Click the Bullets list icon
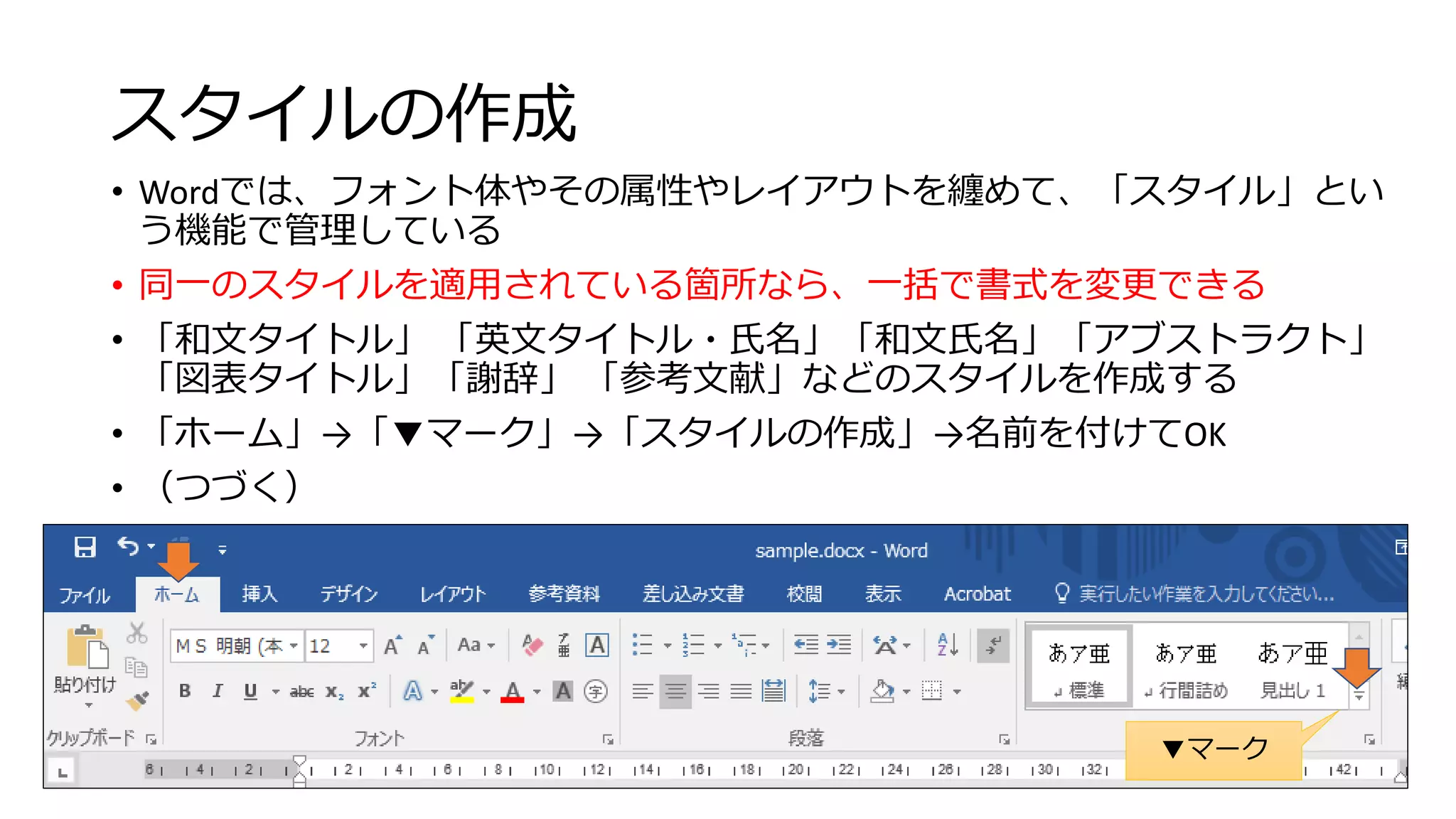The image size is (1456, 819). 643,646
